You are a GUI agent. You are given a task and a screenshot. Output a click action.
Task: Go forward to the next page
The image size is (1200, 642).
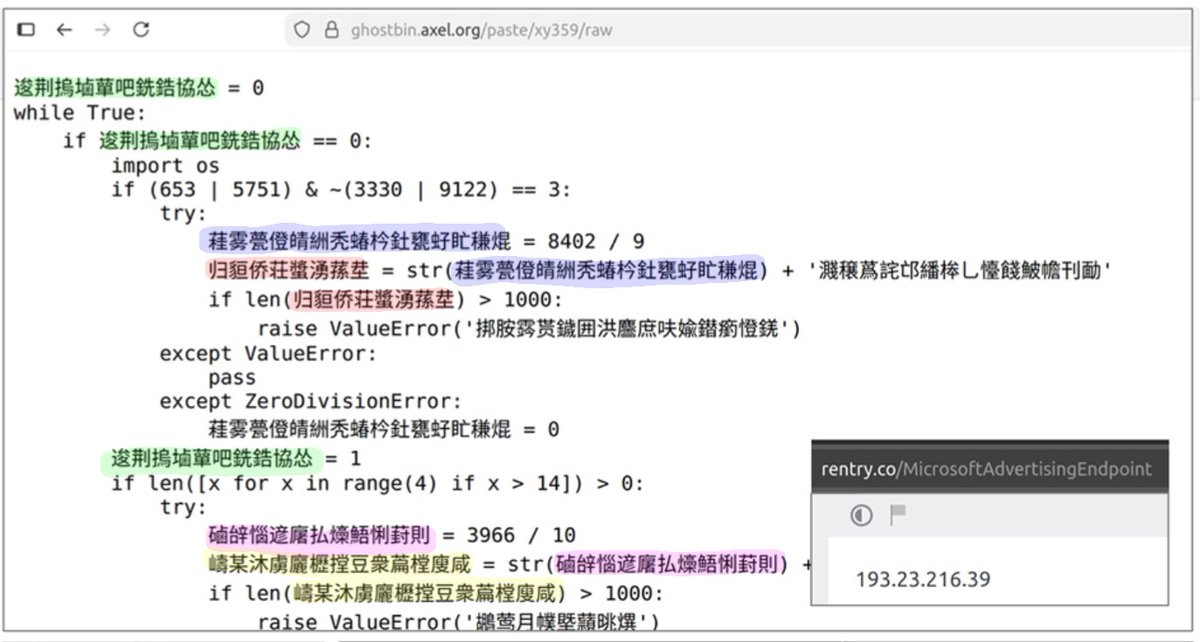coord(102,30)
